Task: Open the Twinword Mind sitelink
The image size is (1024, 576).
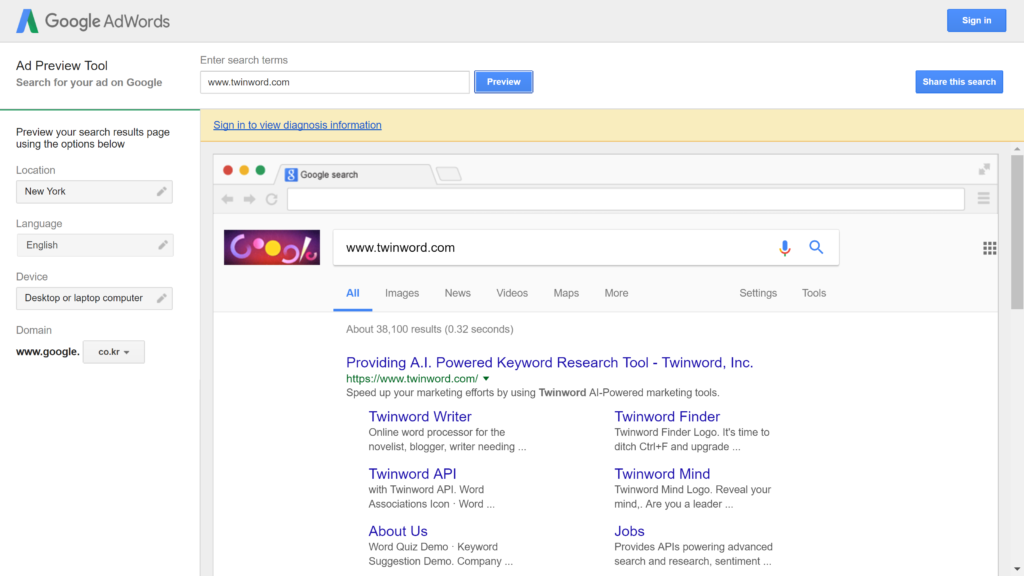Action: click(662, 474)
